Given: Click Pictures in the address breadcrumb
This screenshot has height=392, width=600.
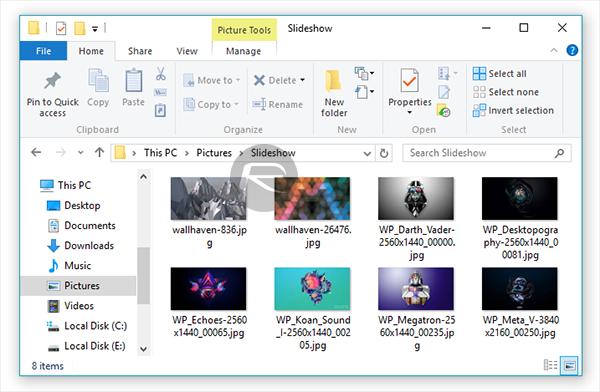Looking at the screenshot, I should (x=214, y=153).
